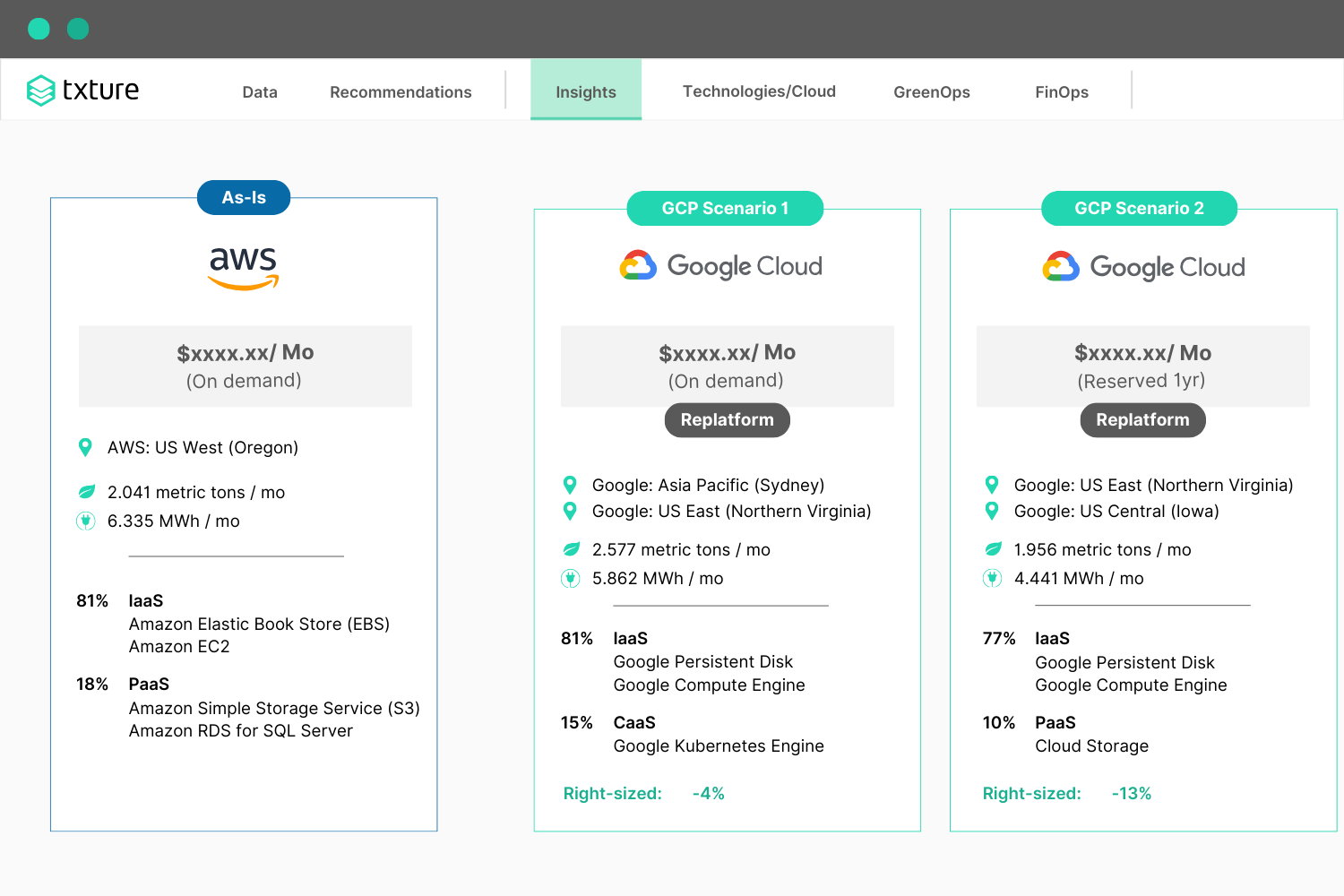
Task: Click the 'Right-sized: -4%' value
Action: pyautogui.click(x=643, y=793)
